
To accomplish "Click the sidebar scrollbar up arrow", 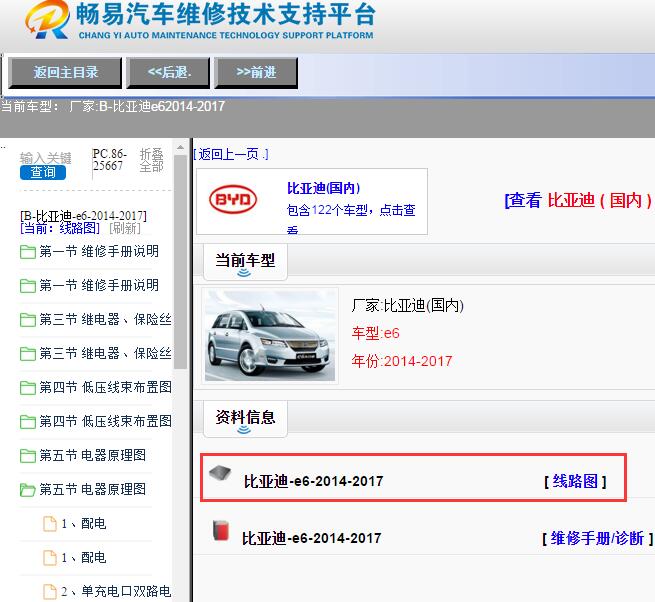I will 180,147.
